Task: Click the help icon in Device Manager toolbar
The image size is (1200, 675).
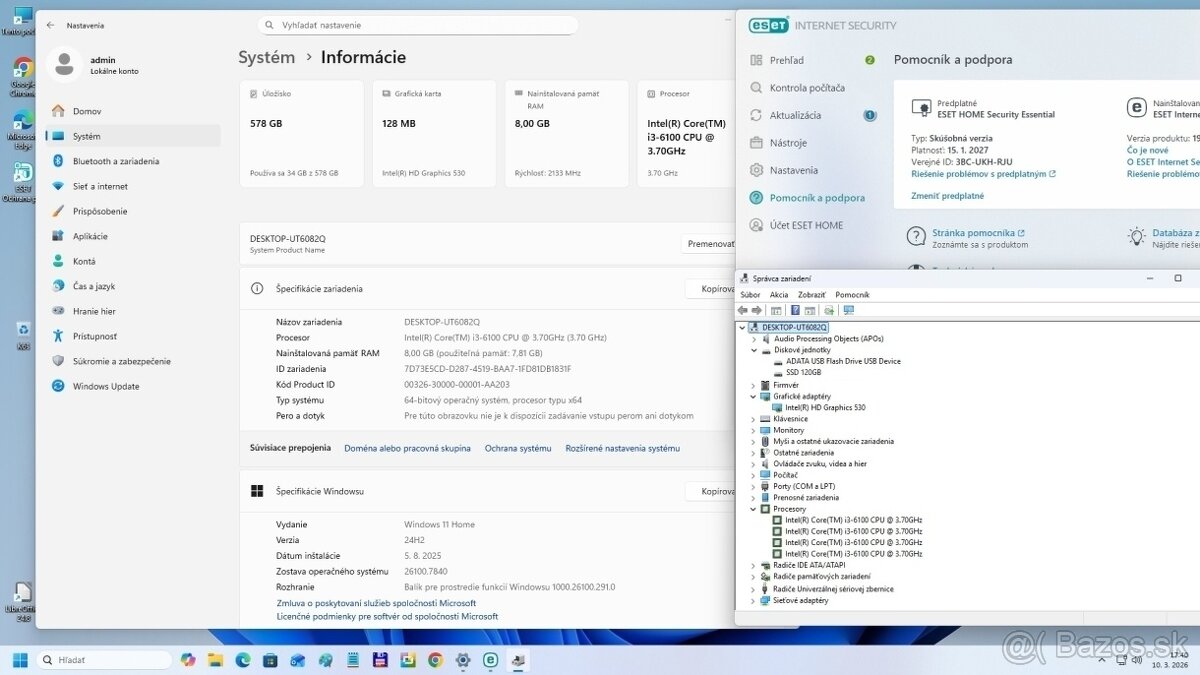Action: [x=795, y=310]
